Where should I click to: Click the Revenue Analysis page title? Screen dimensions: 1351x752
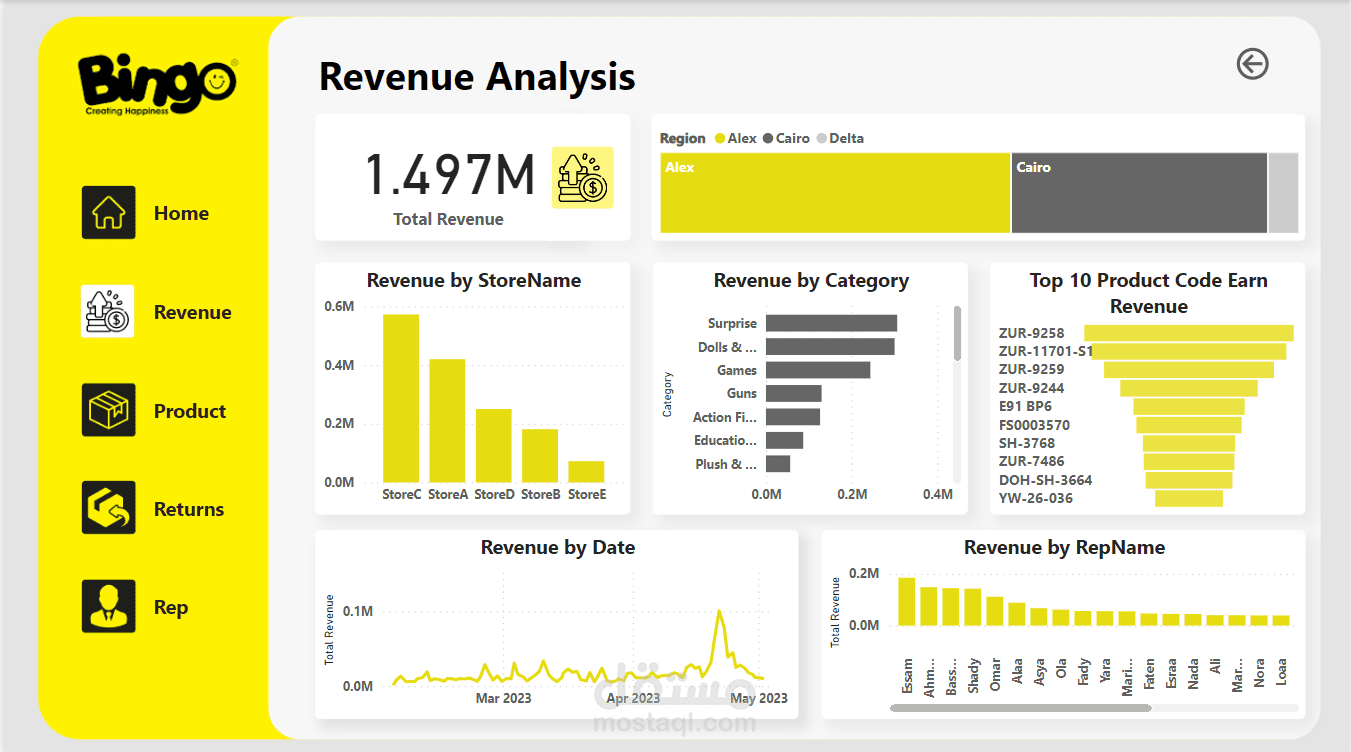pyautogui.click(x=476, y=76)
